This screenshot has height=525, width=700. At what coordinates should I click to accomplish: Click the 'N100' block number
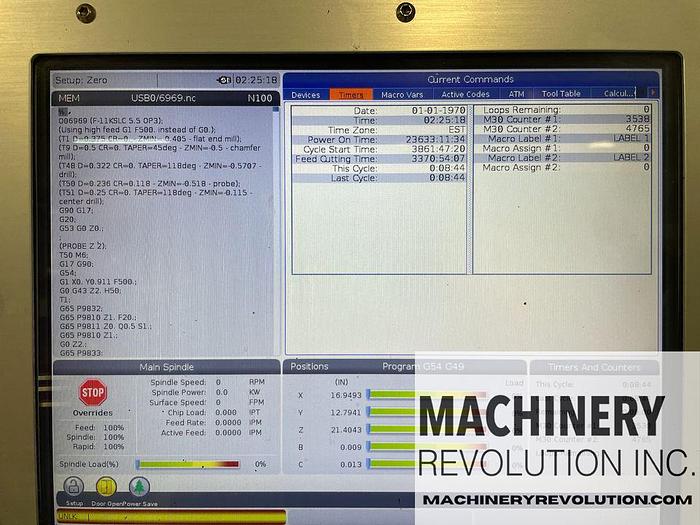260,98
